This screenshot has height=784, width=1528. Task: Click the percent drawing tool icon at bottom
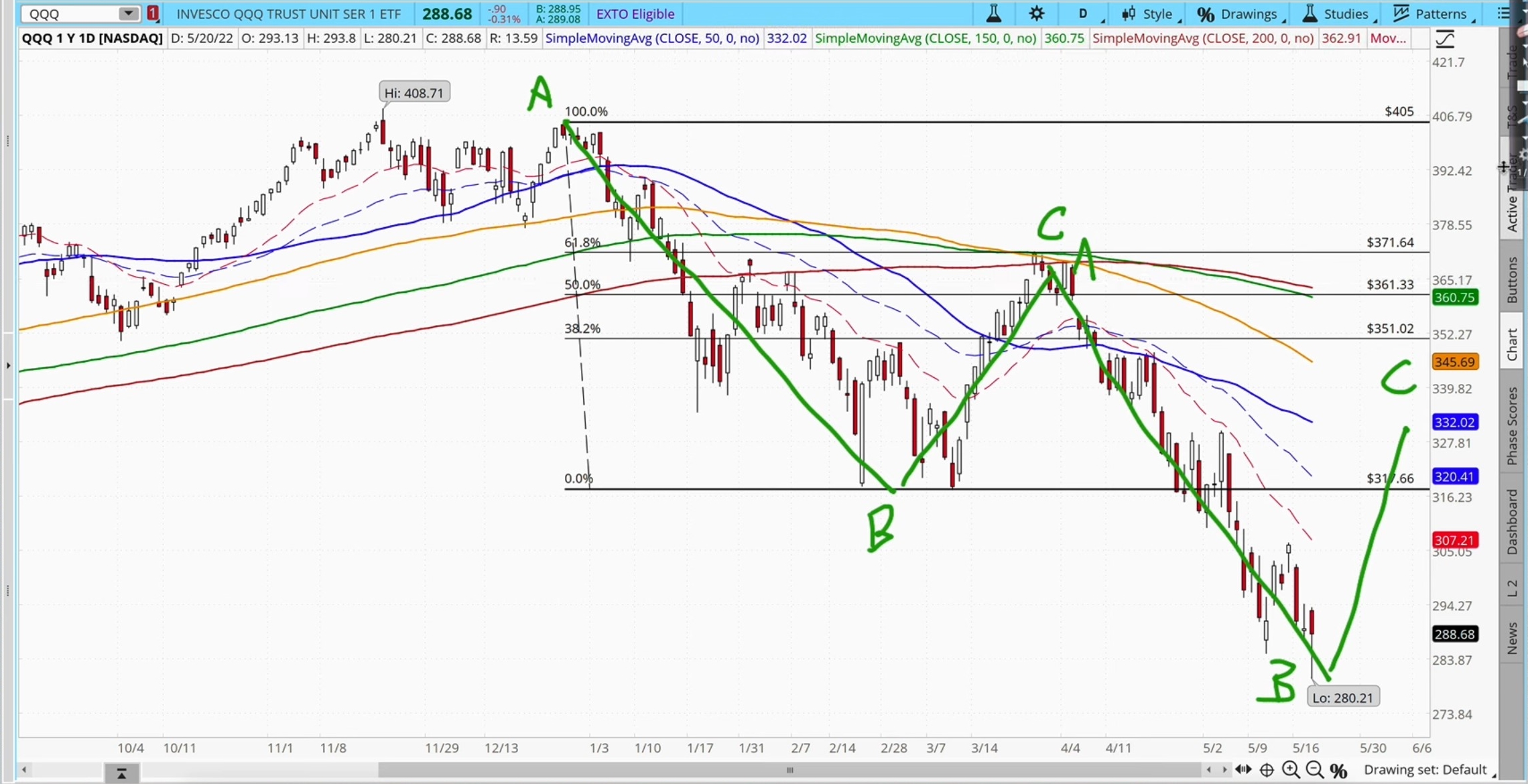click(1339, 771)
